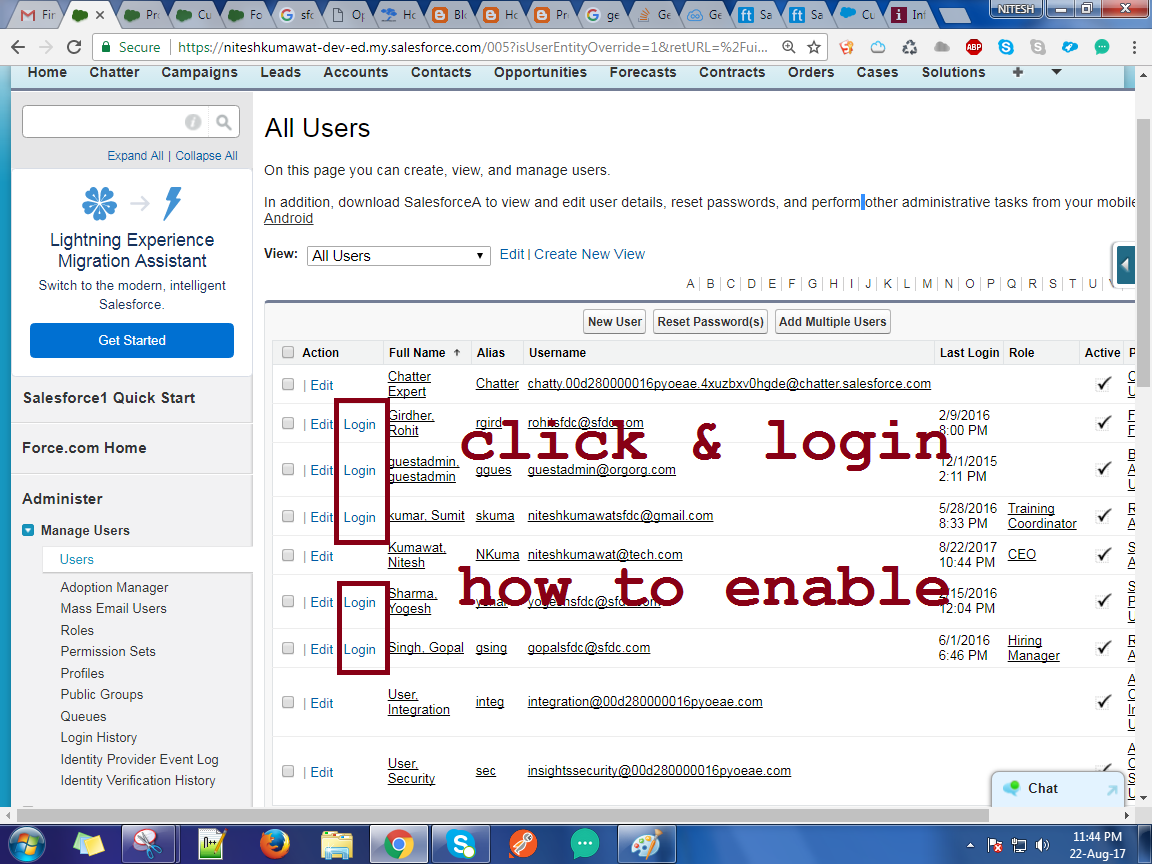Click the search magnifier in sidebar

224,122
